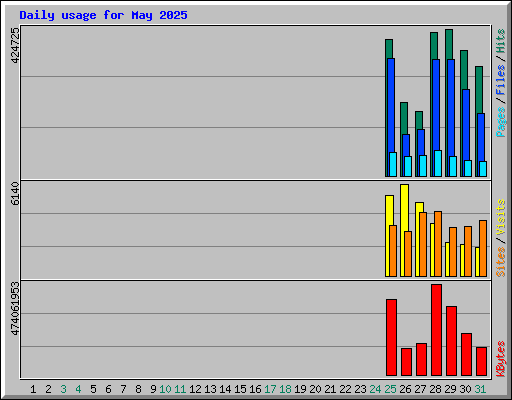Click the red KBytes bar for day 29
The image size is (512, 400).
[x=451, y=341]
